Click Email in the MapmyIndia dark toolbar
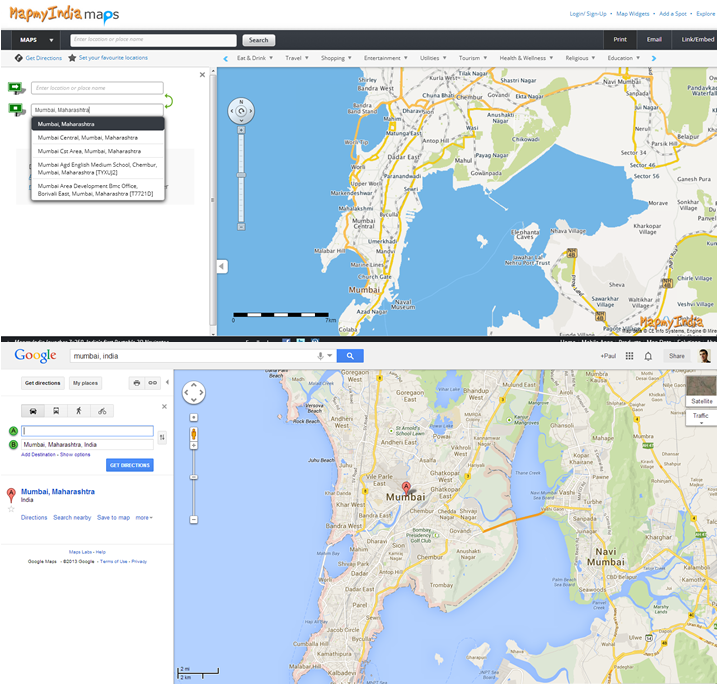Viewport: 720px width, 684px height. pyautogui.click(x=654, y=39)
